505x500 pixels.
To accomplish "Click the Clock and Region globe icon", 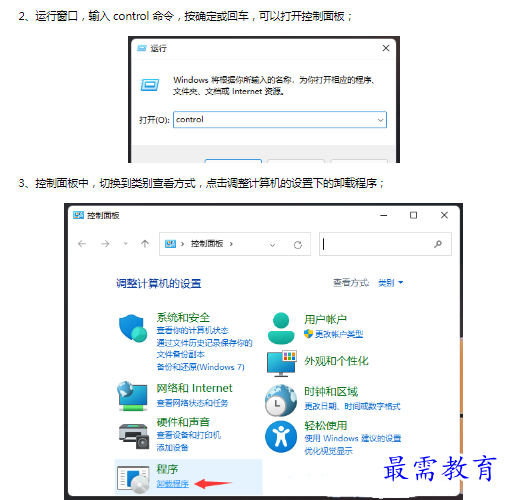I will [x=281, y=400].
